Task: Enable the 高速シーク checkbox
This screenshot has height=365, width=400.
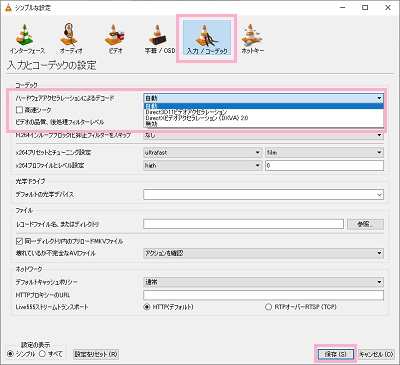Action: point(19,110)
